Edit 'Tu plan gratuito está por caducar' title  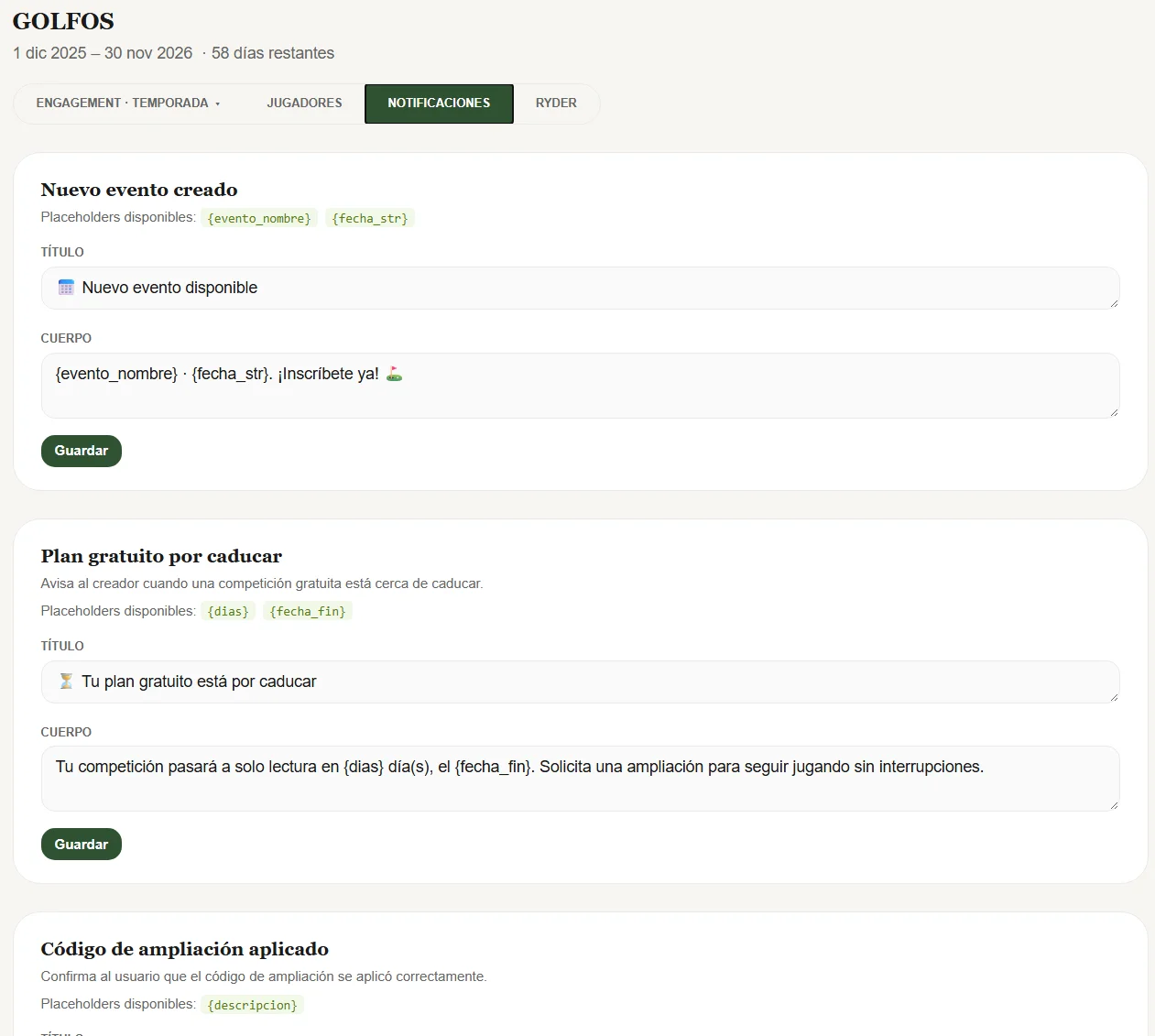(580, 682)
